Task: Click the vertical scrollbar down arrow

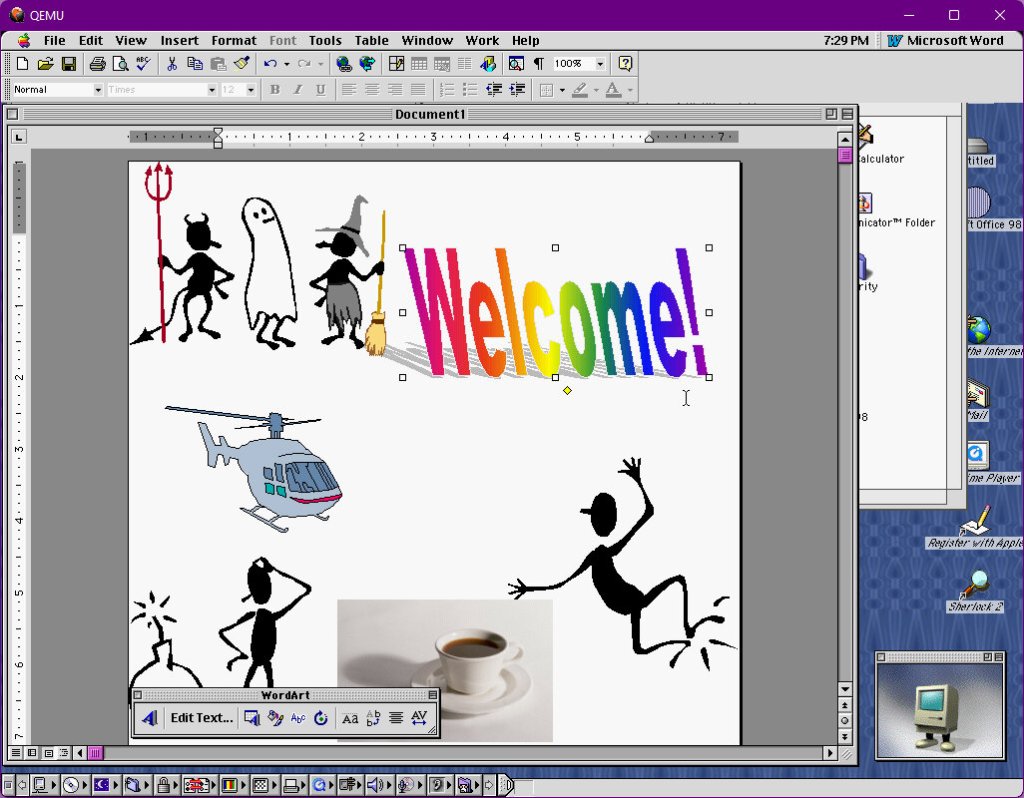Action: point(845,690)
